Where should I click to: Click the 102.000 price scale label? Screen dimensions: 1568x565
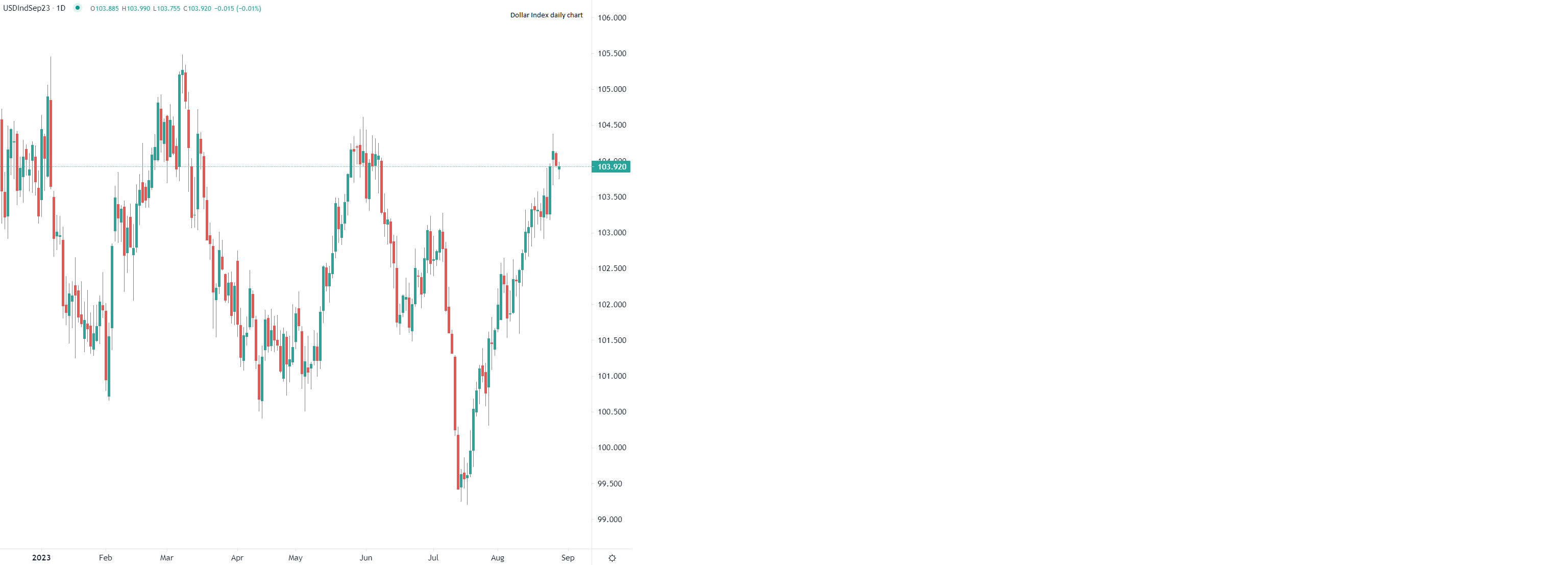[x=612, y=304]
